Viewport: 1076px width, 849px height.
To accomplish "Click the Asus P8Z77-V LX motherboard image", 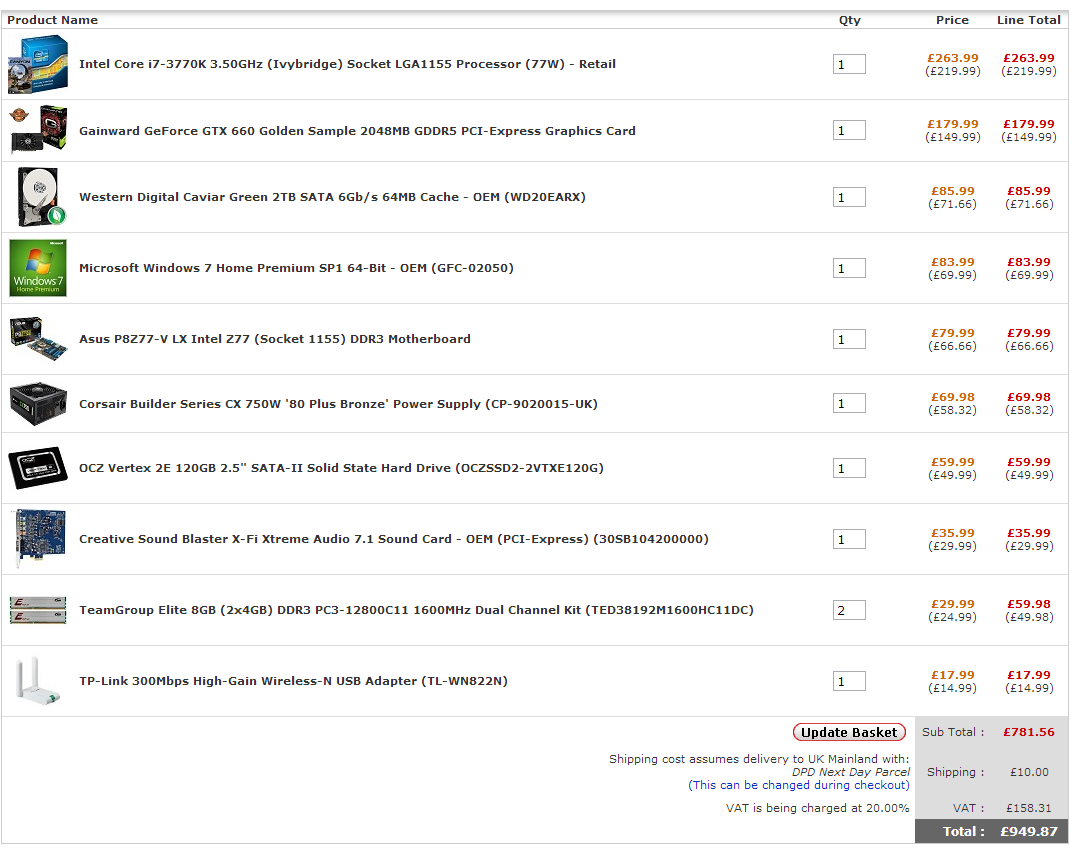I will tap(39, 339).
